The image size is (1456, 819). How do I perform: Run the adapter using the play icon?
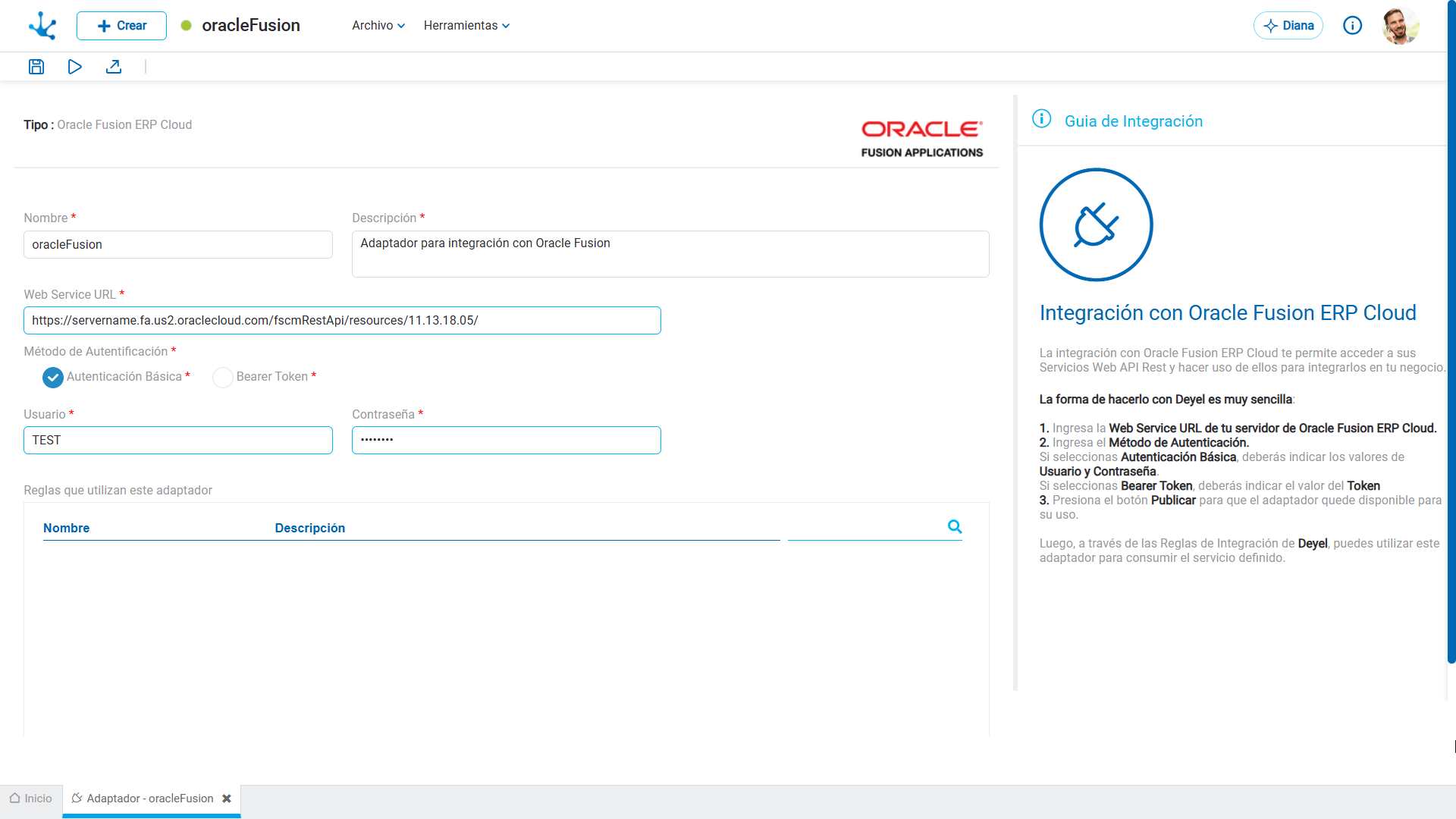(x=74, y=67)
